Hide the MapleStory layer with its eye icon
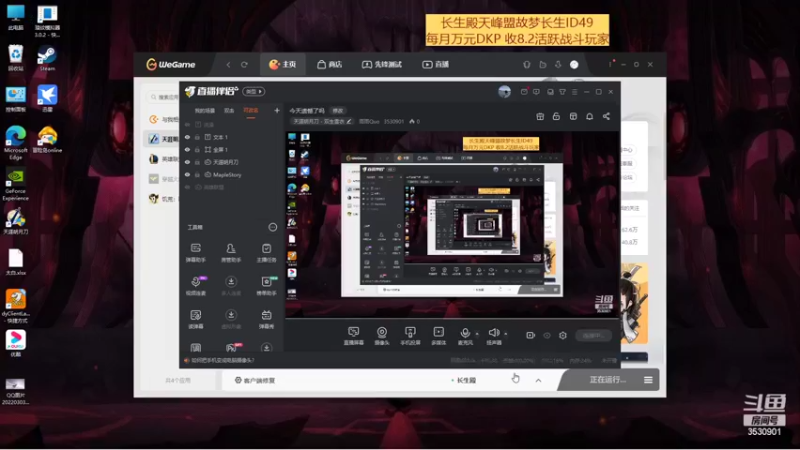Screen dimensions: 800x450 [187, 174]
